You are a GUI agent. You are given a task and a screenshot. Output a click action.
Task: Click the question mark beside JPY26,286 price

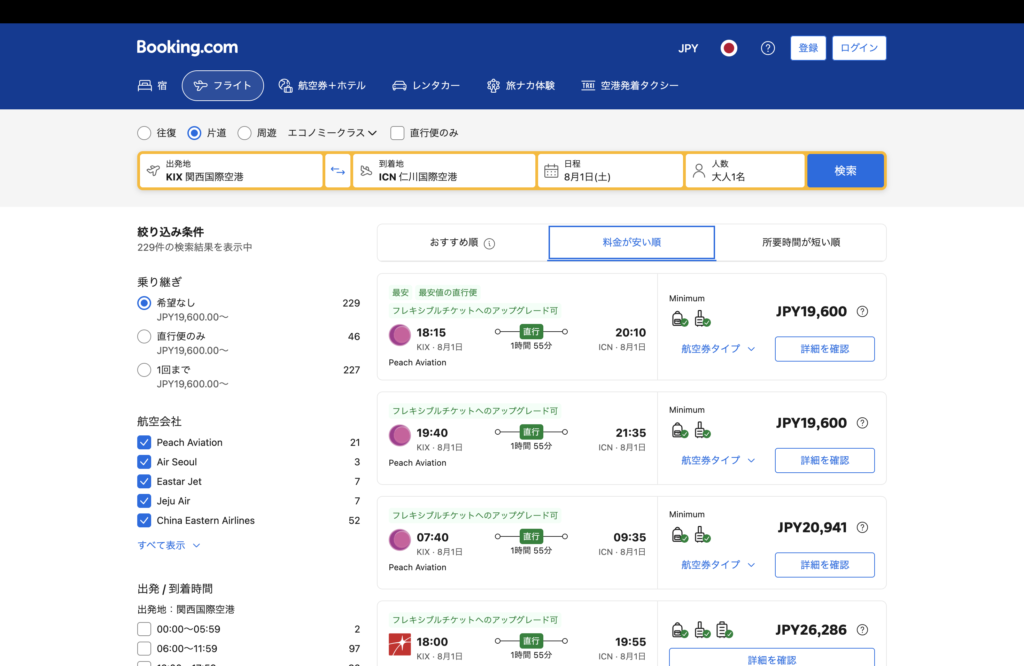(x=863, y=631)
